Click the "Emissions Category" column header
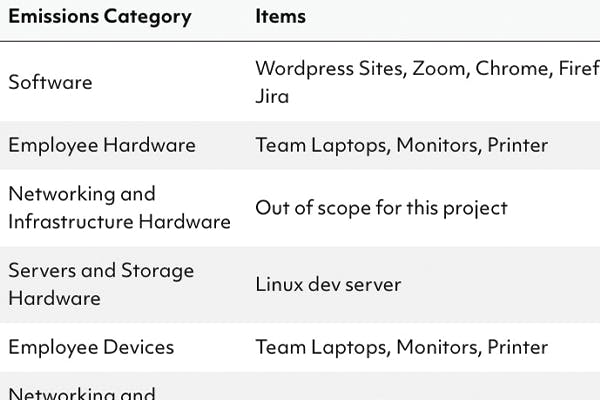This screenshot has height=400, width=600. click(99, 17)
